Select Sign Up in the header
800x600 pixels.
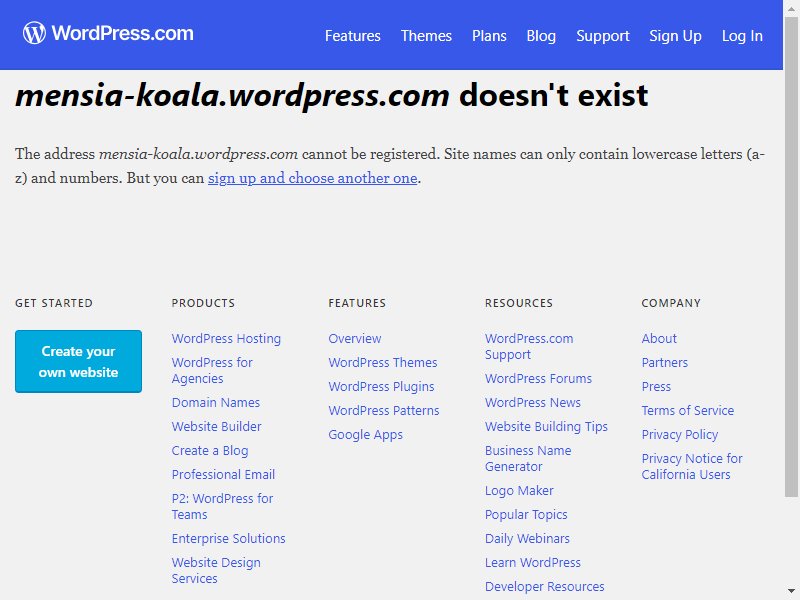(x=675, y=36)
